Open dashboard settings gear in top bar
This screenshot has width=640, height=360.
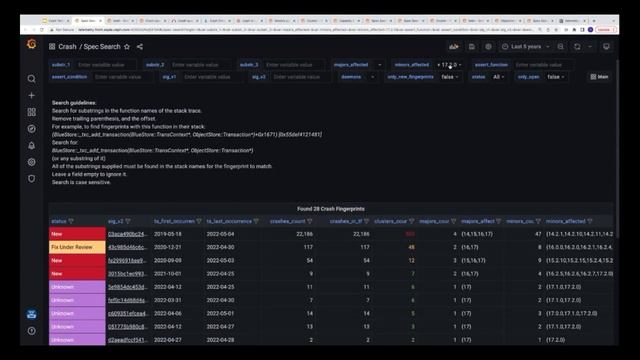point(488,47)
